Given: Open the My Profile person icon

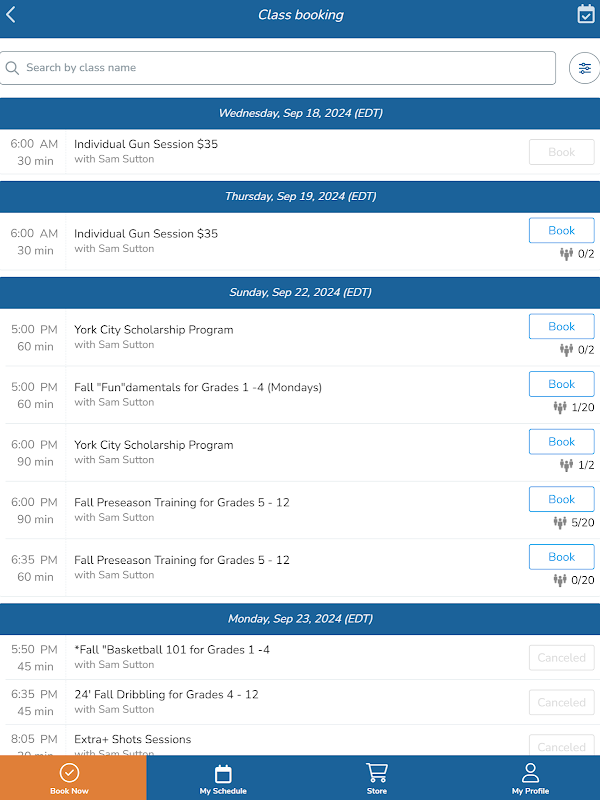Looking at the screenshot, I should [x=530, y=772].
